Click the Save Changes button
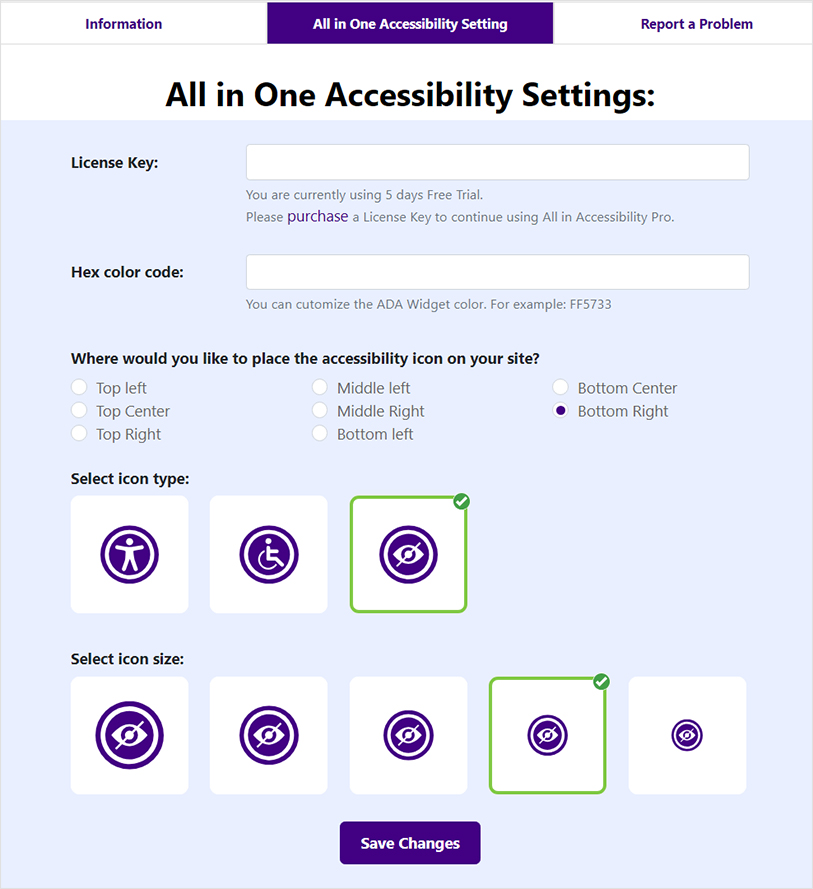The height and width of the screenshot is (889, 813). tap(410, 843)
